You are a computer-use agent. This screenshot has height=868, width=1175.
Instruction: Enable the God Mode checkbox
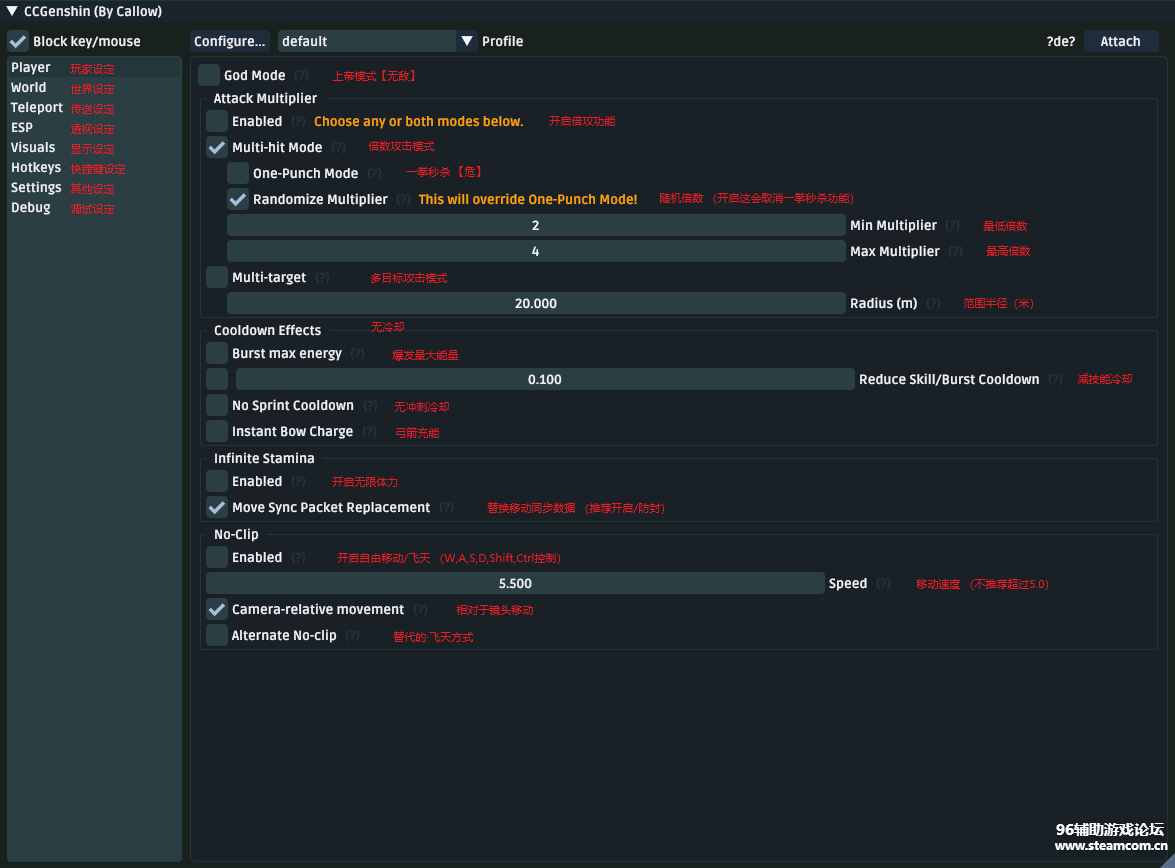pyautogui.click(x=208, y=75)
